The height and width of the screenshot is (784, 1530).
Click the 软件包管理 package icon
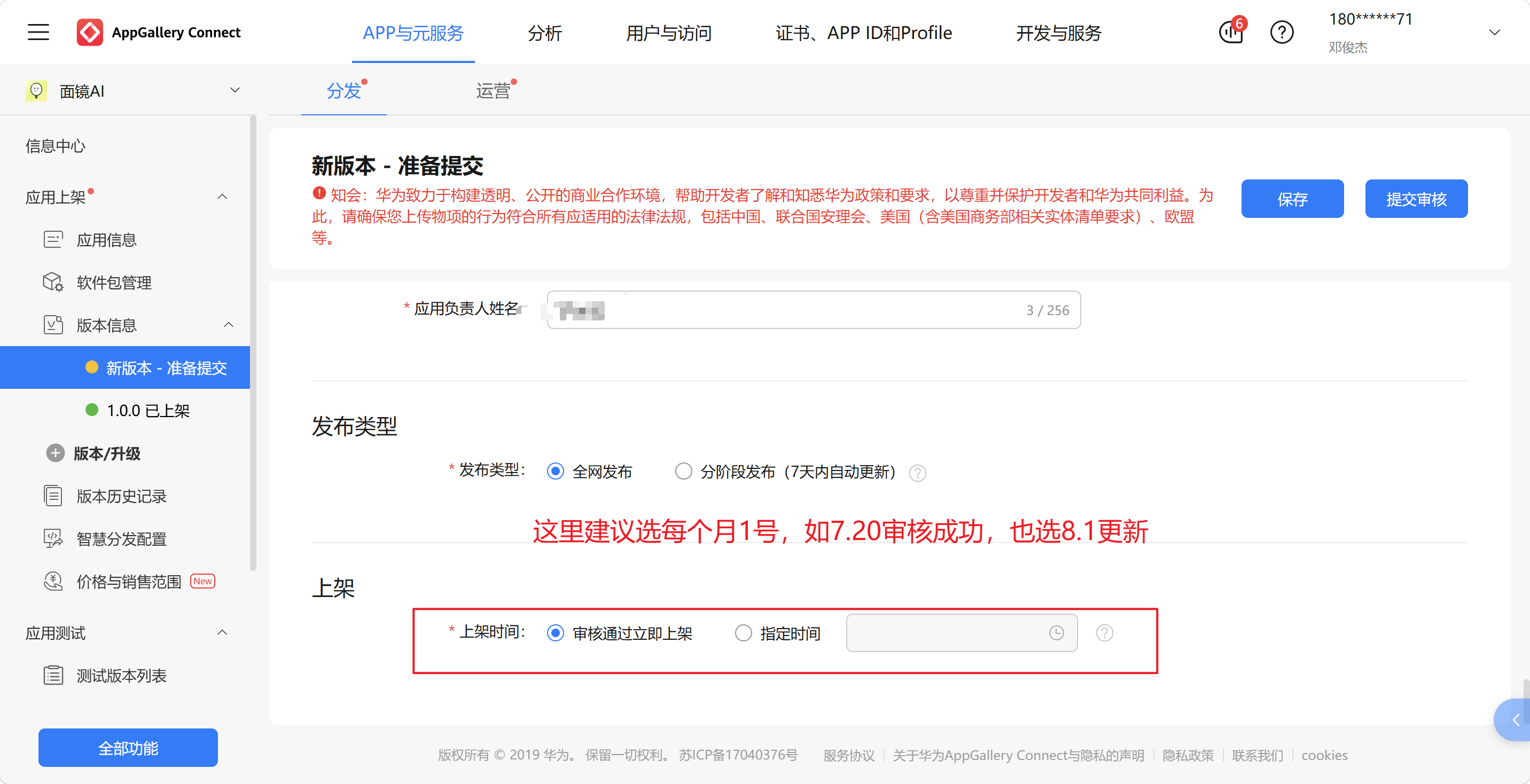pyautogui.click(x=53, y=282)
